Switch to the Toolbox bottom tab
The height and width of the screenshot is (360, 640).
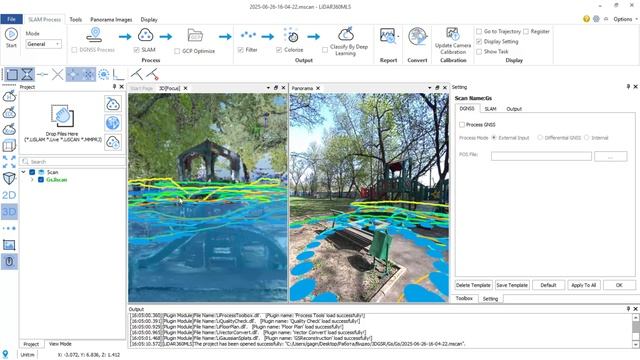coord(464,299)
